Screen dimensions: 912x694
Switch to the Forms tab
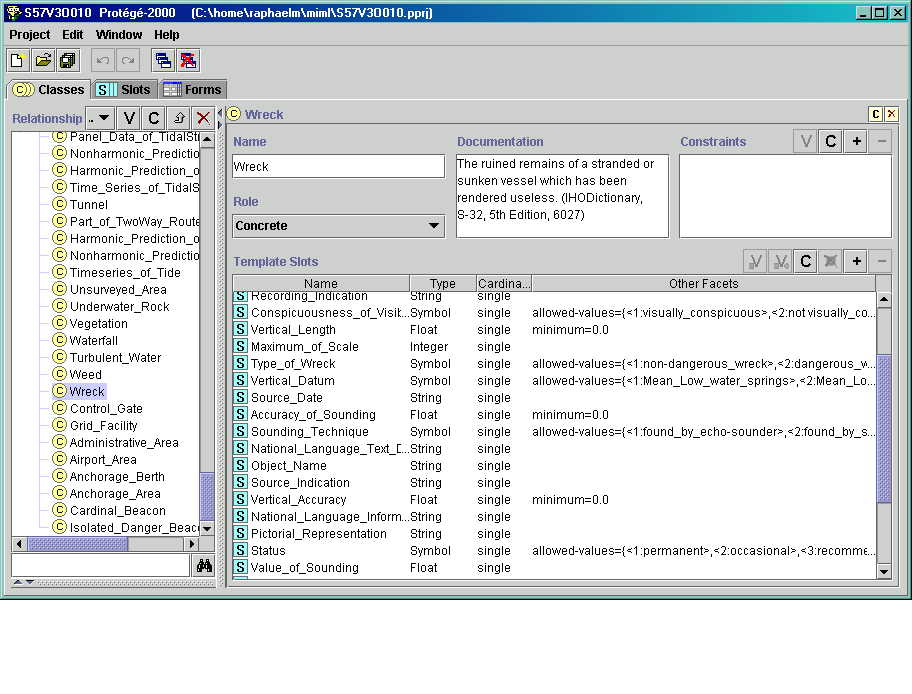[x=193, y=90]
